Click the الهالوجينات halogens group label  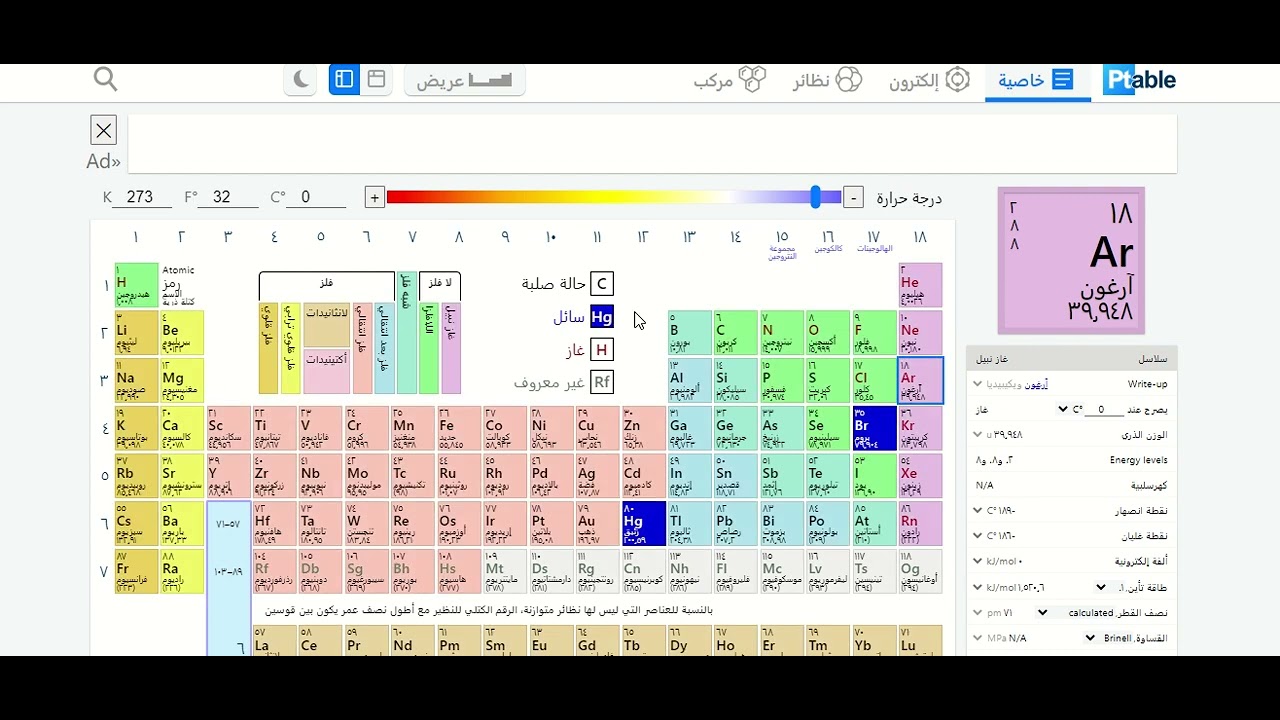(x=874, y=249)
